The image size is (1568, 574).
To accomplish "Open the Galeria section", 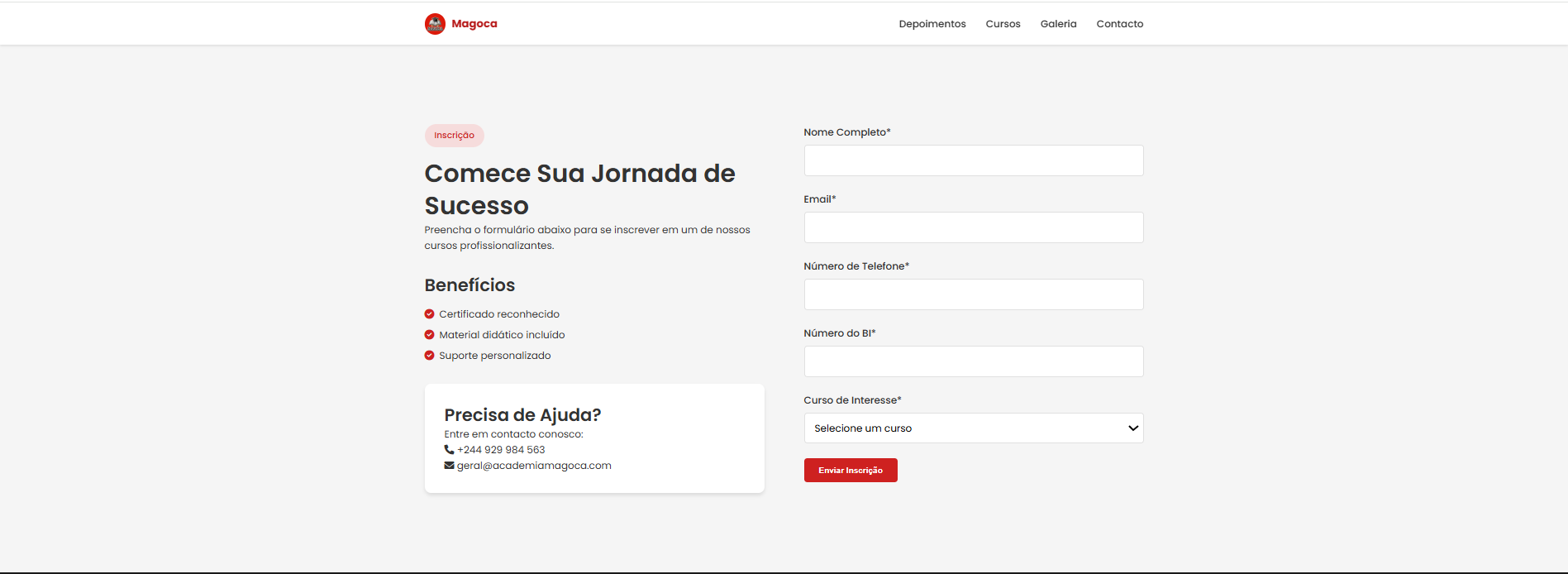I will point(1058,24).
